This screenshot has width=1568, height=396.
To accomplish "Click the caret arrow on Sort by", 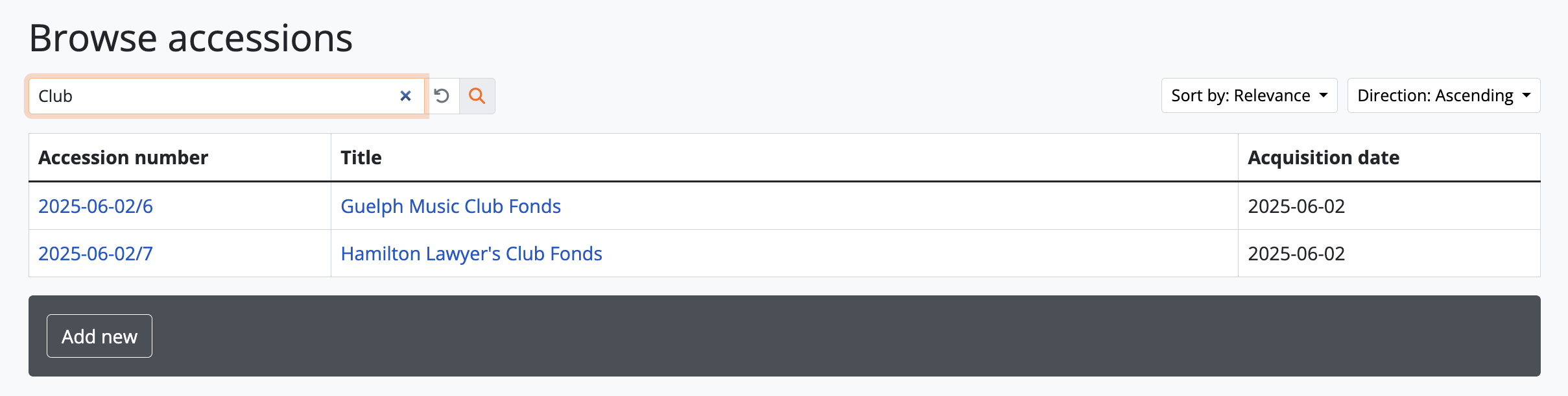I will [1324, 95].
